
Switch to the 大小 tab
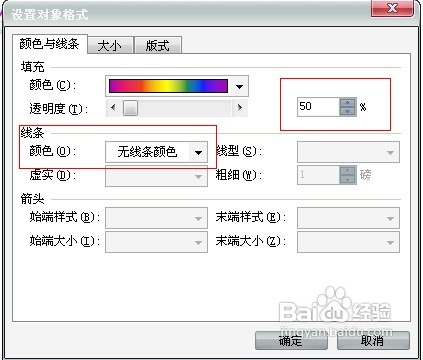coord(110,45)
